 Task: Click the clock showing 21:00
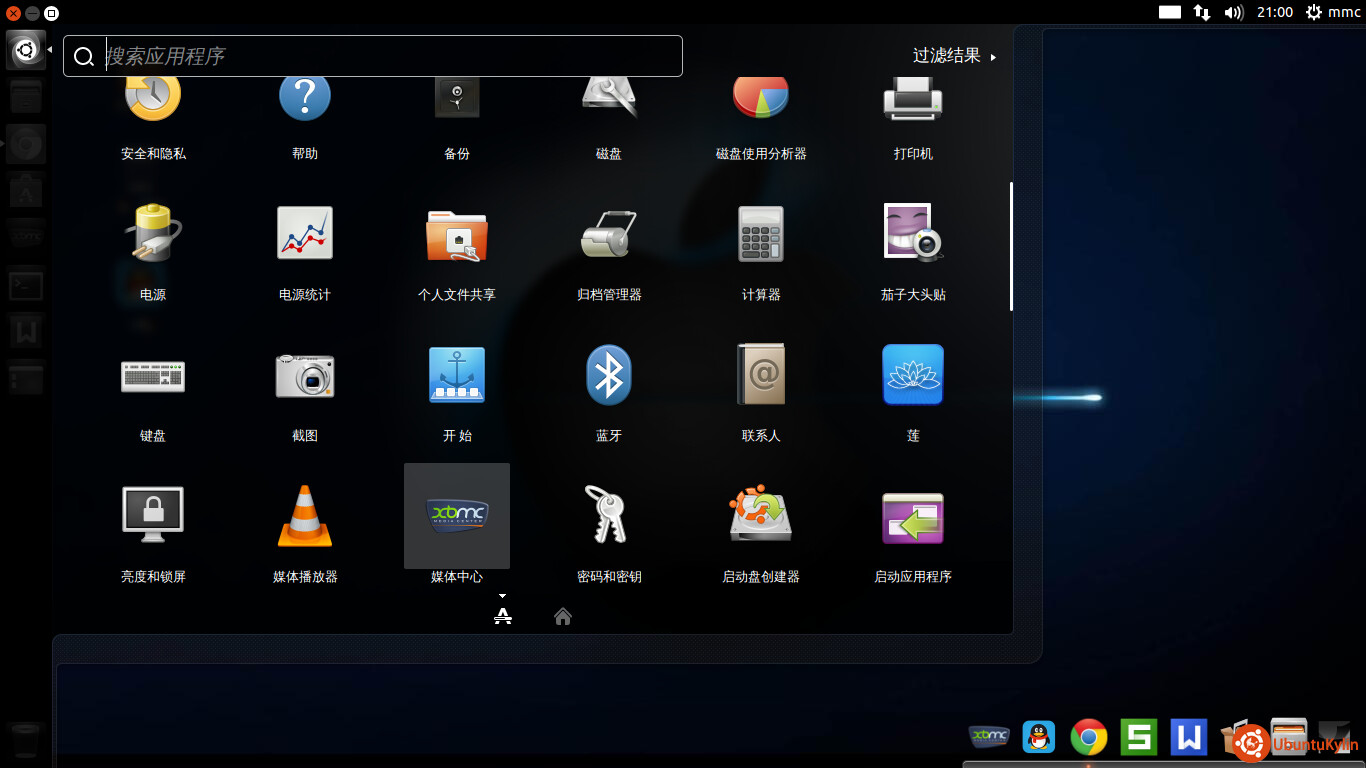coord(1274,12)
